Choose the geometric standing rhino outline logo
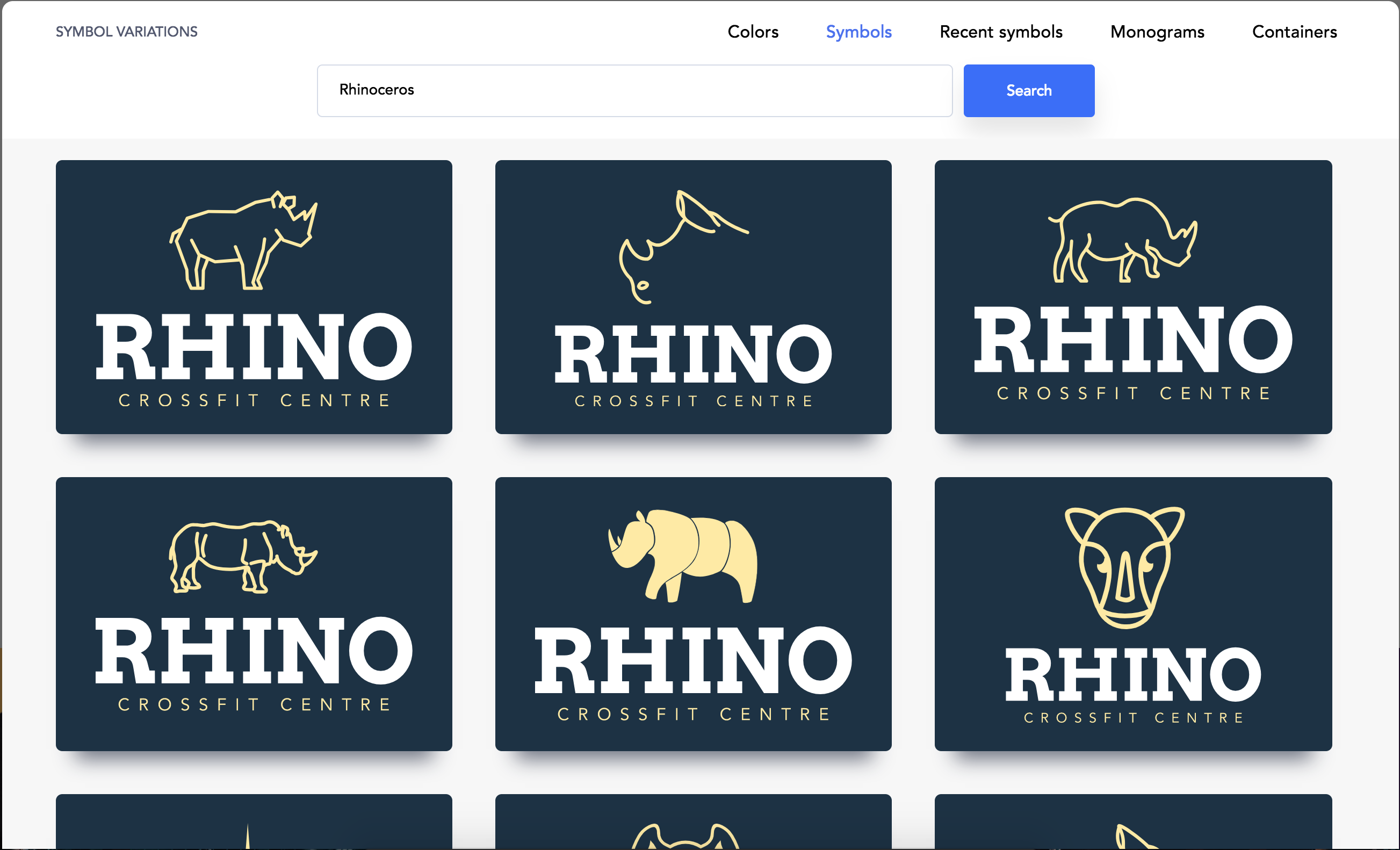1400x850 pixels. tap(254, 297)
